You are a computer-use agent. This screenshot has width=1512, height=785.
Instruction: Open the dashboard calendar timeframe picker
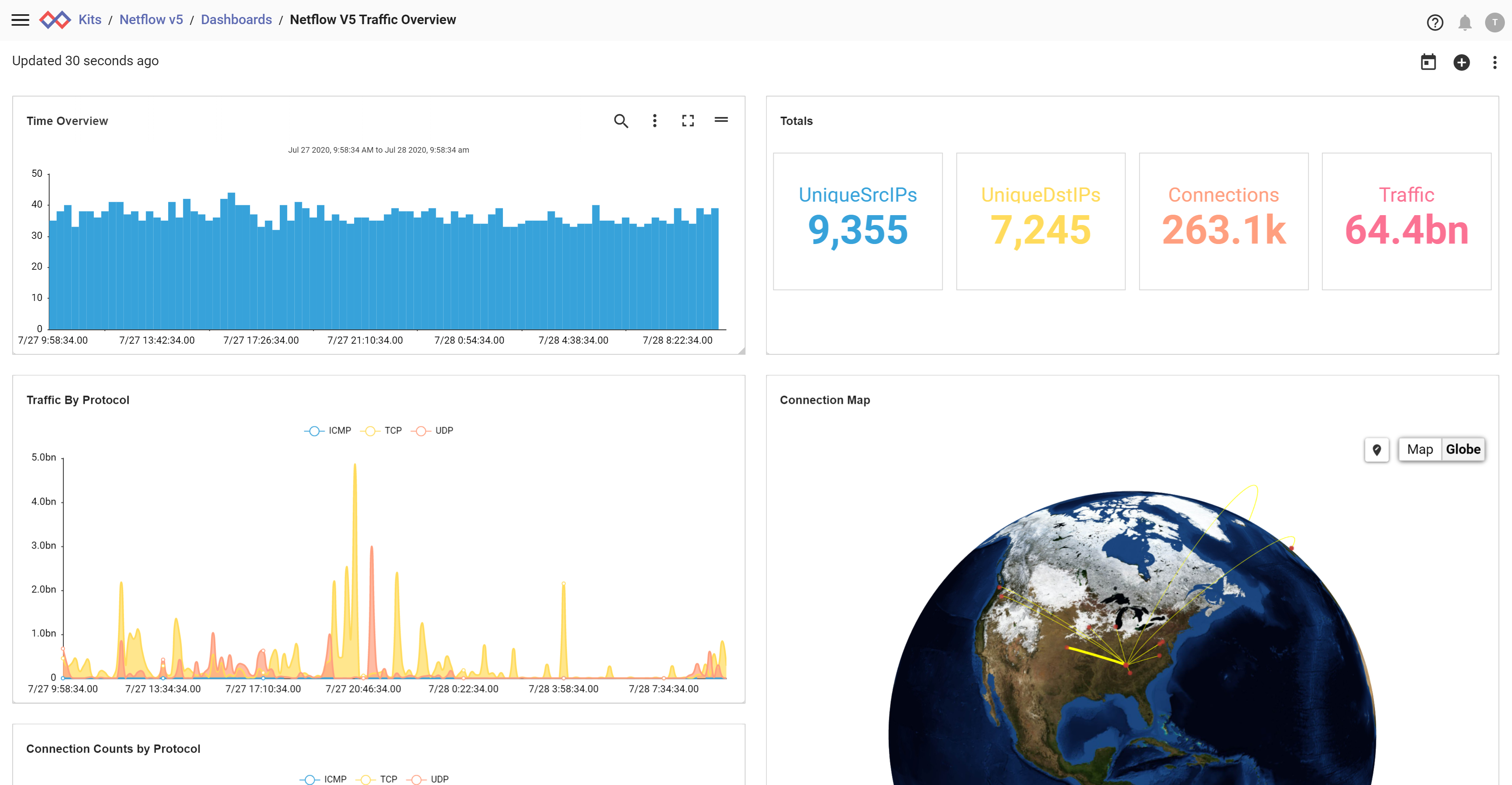point(1428,62)
